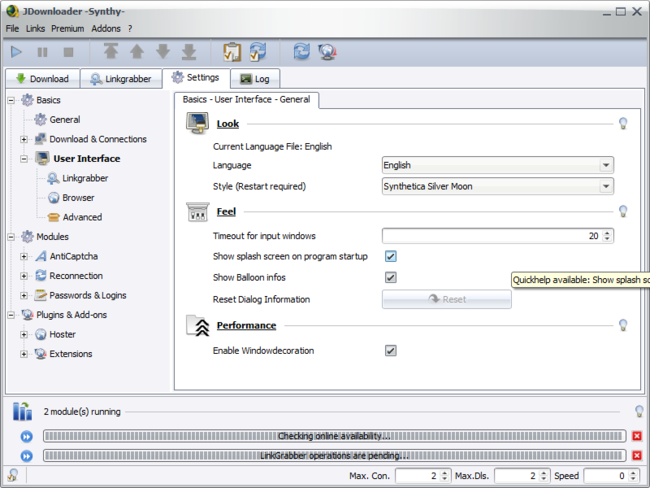This screenshot has width=650, height=488.
Task: Click the LinkGrabber operations pending progress bar
Action: point(335,456)
